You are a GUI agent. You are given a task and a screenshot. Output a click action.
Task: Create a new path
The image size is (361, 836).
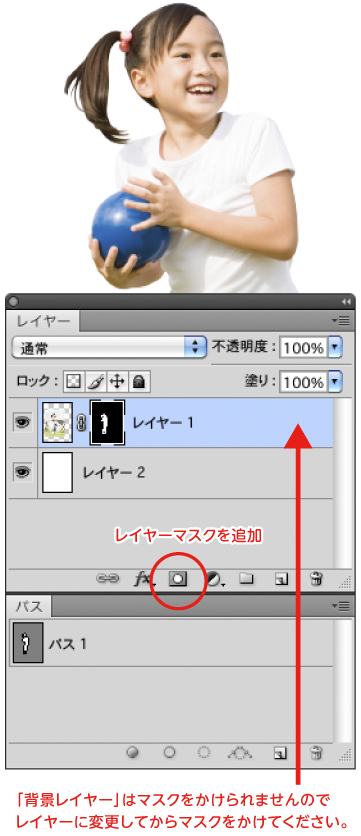tap(281, 753)
